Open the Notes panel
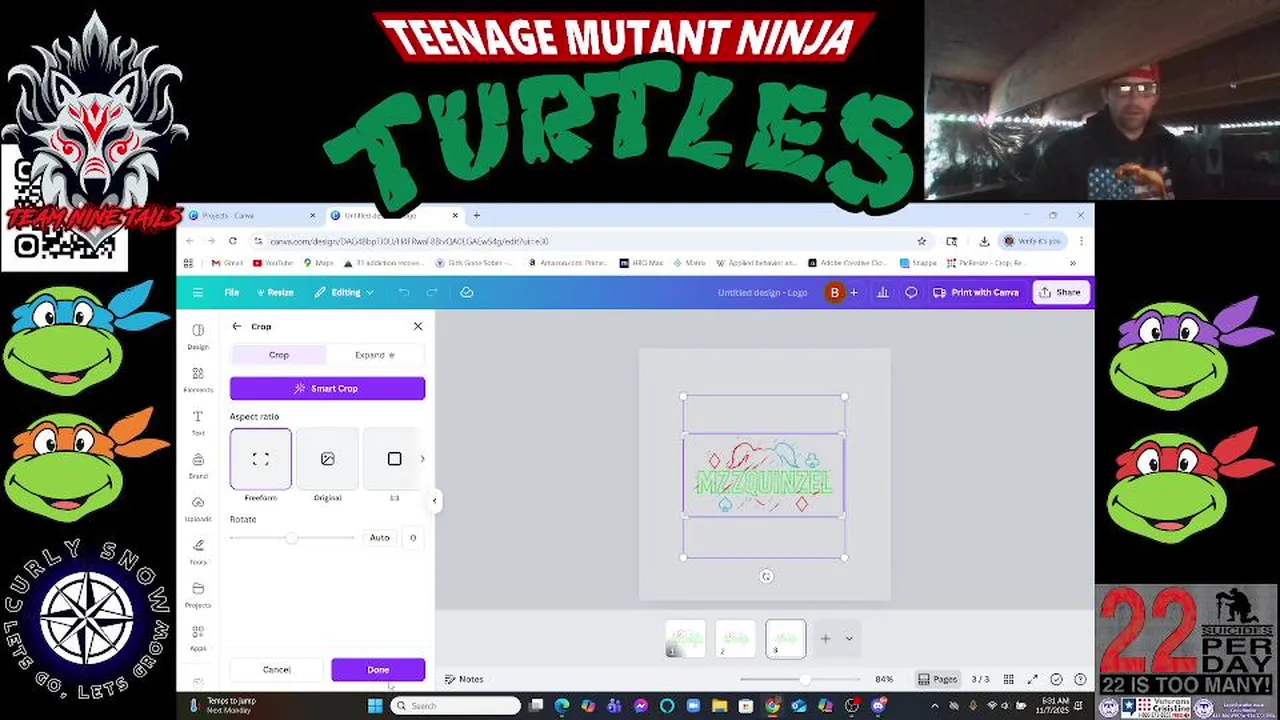 coord(464,679)
